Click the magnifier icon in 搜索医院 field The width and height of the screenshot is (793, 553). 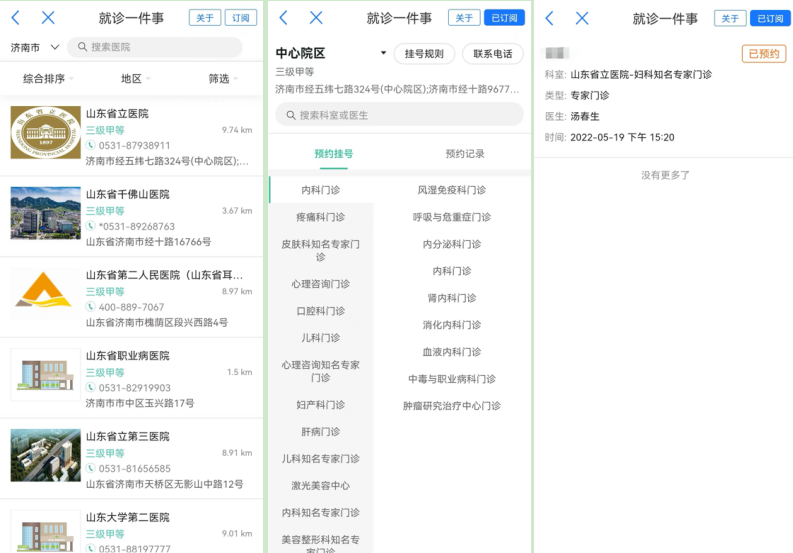(80, 47)
